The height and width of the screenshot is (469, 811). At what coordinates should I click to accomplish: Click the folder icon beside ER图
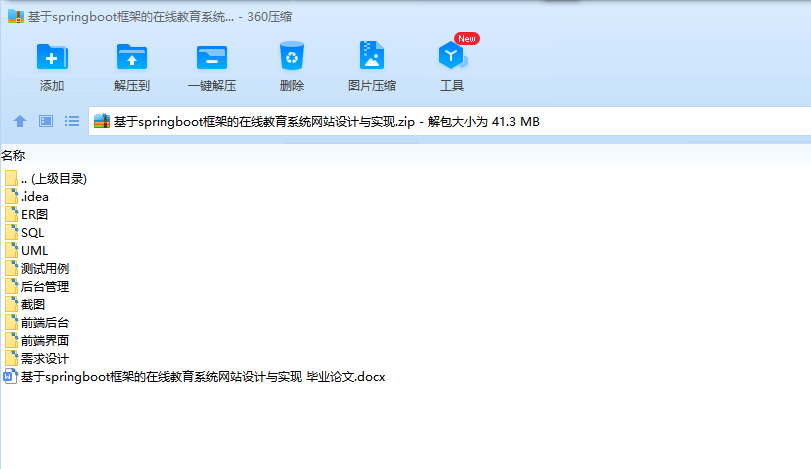pos(11,214)
